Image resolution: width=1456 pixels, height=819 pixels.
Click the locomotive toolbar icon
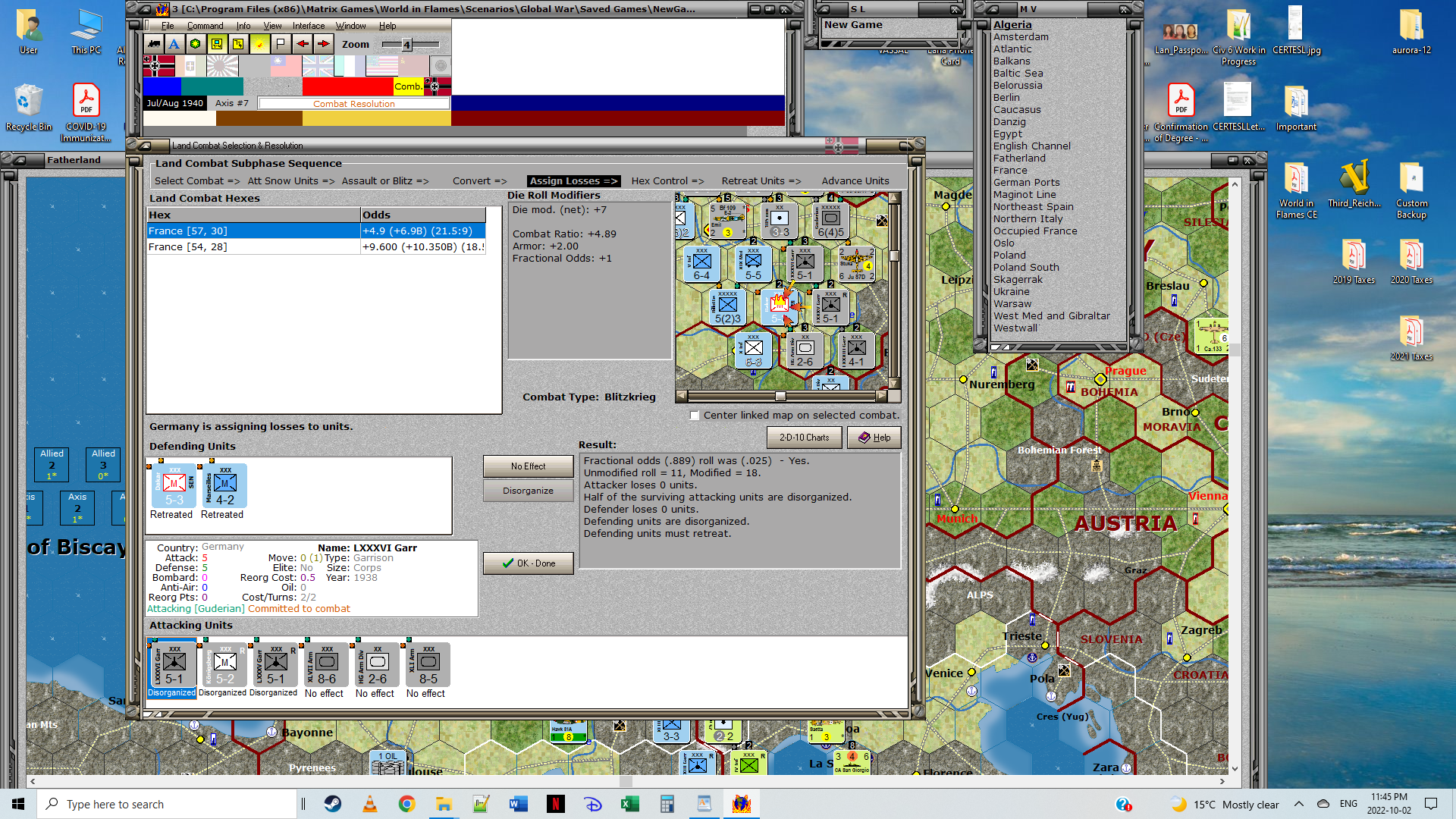tap(154, 44)
